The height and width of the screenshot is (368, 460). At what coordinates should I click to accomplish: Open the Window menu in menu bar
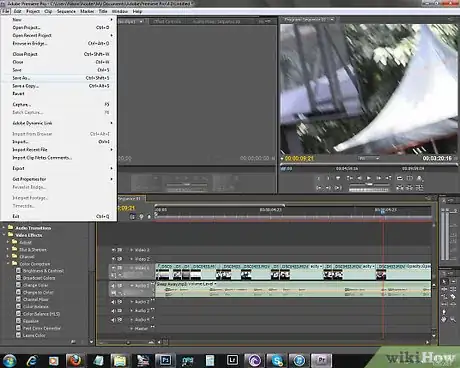[x=120, y=11]
